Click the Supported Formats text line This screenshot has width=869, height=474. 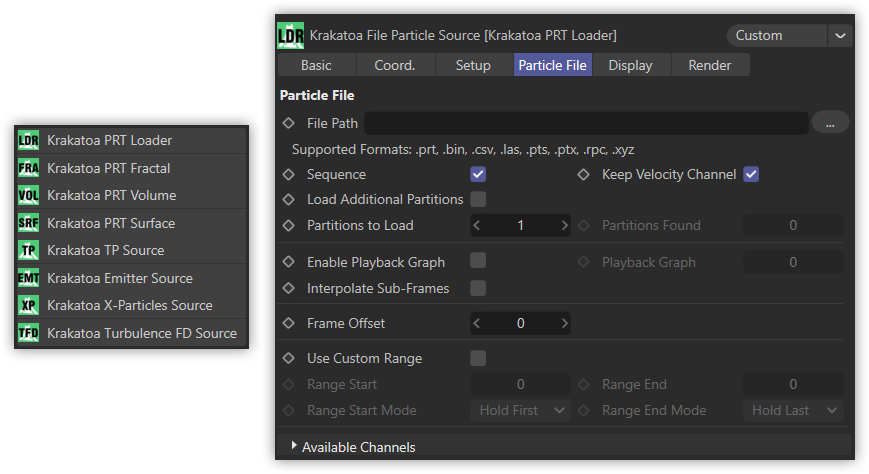[x=463, y=150]
